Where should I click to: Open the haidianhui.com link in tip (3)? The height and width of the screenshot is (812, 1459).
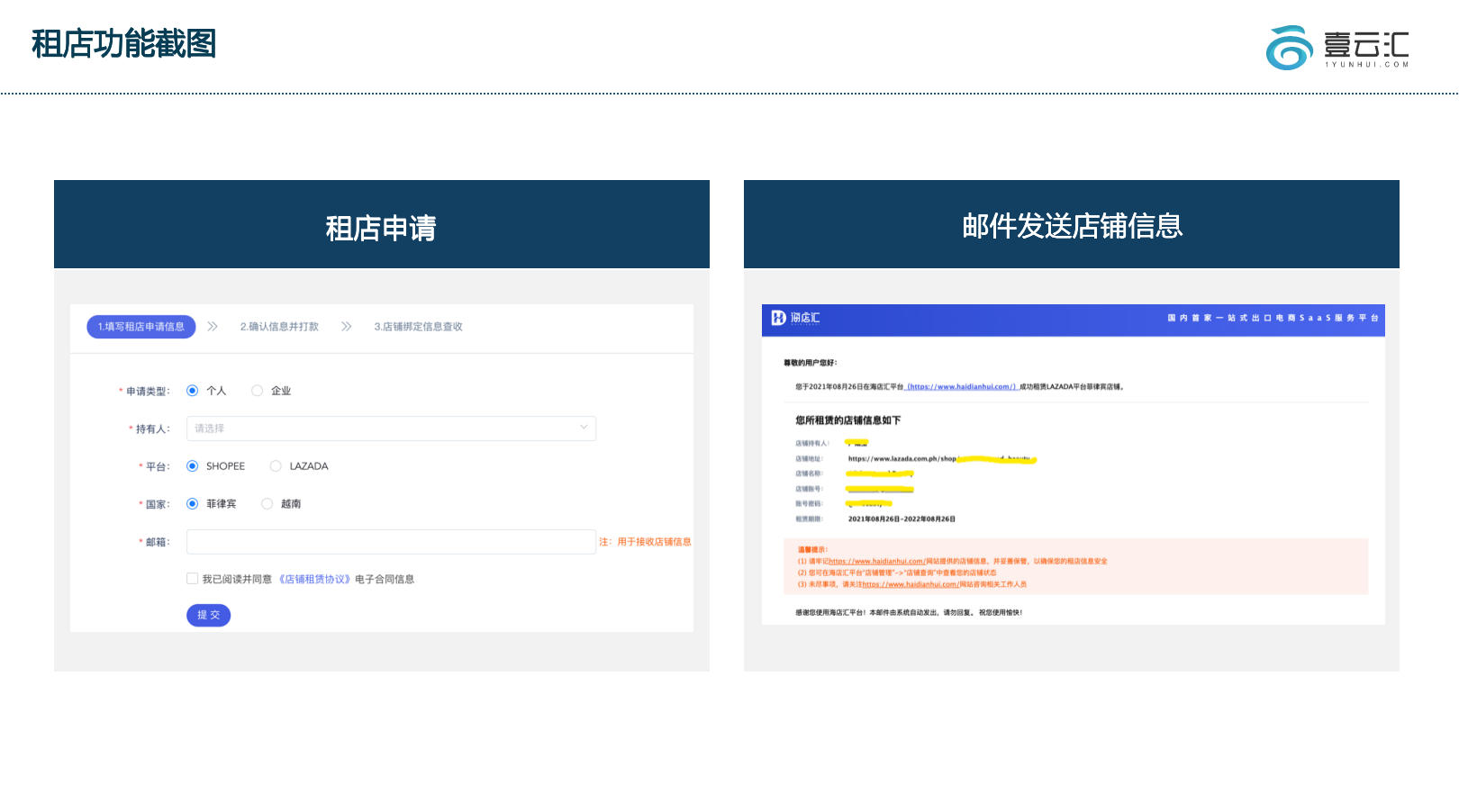[x=910, y=584]
